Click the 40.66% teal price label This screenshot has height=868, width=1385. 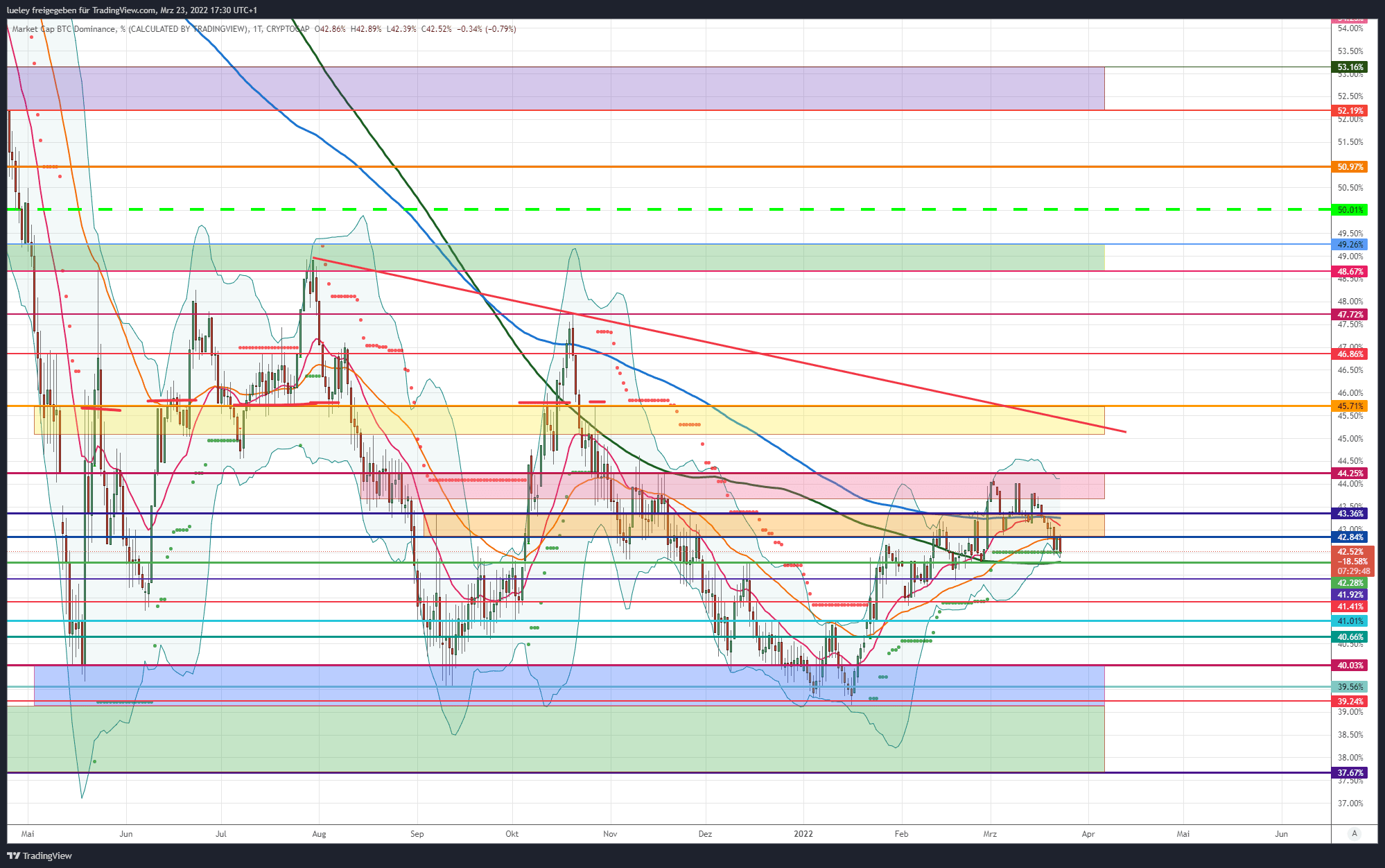click(x=1350, y=637)
